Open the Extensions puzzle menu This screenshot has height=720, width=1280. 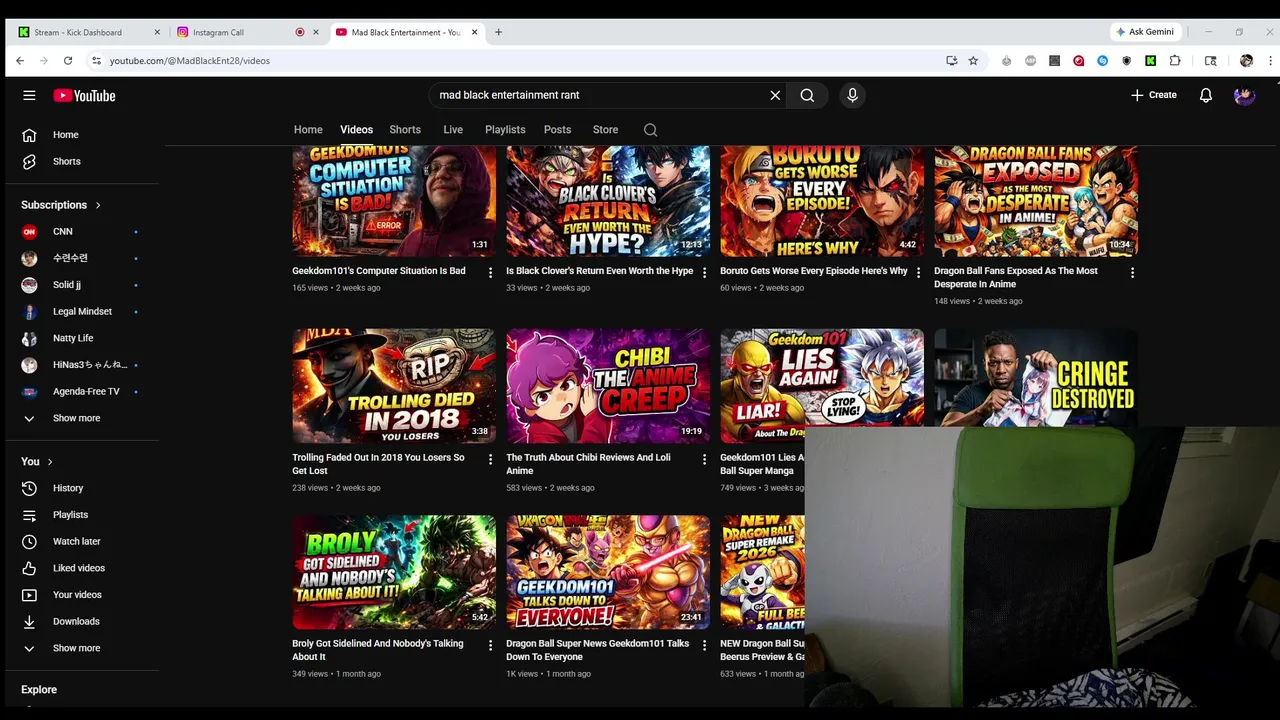click(x=1175, y=61)
